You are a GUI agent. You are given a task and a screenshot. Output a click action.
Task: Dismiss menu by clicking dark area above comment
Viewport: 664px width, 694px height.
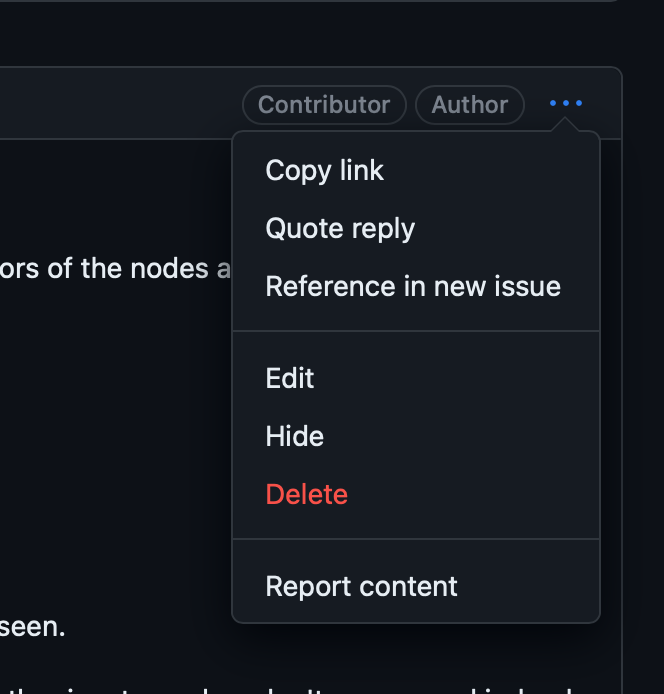pos(310,33)
